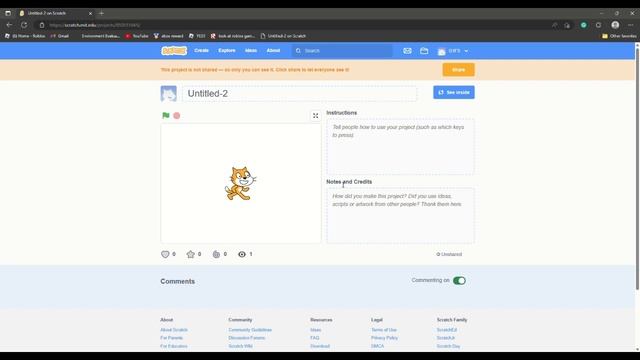
Task: Click the remix count icon
Action: coord(216,254)
